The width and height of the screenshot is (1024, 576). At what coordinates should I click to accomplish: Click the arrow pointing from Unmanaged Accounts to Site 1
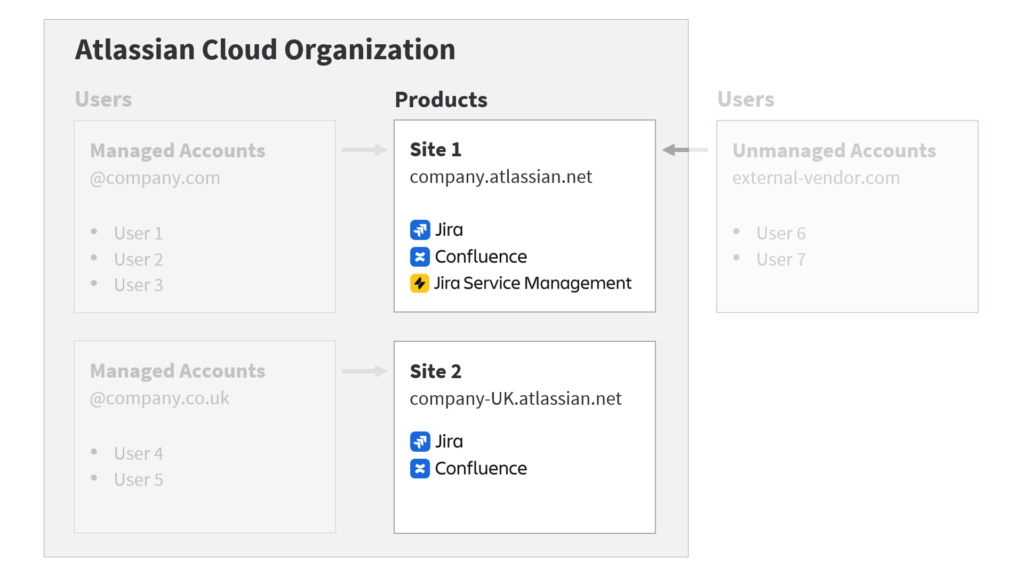point(684,150)
